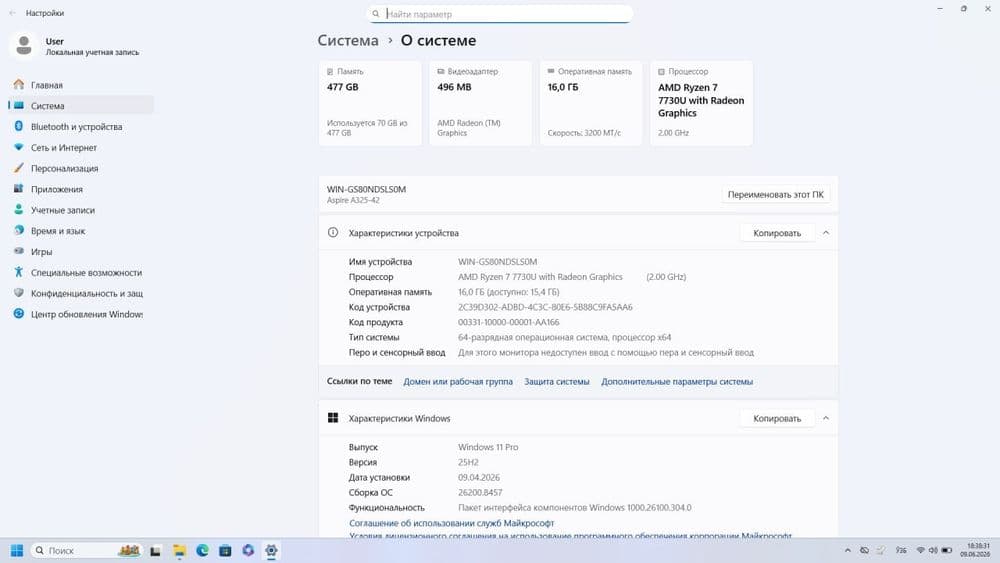Copy device specs with Копировать button
The width and height of the screenshot is (1000, 563).
[x=777, y=233]
